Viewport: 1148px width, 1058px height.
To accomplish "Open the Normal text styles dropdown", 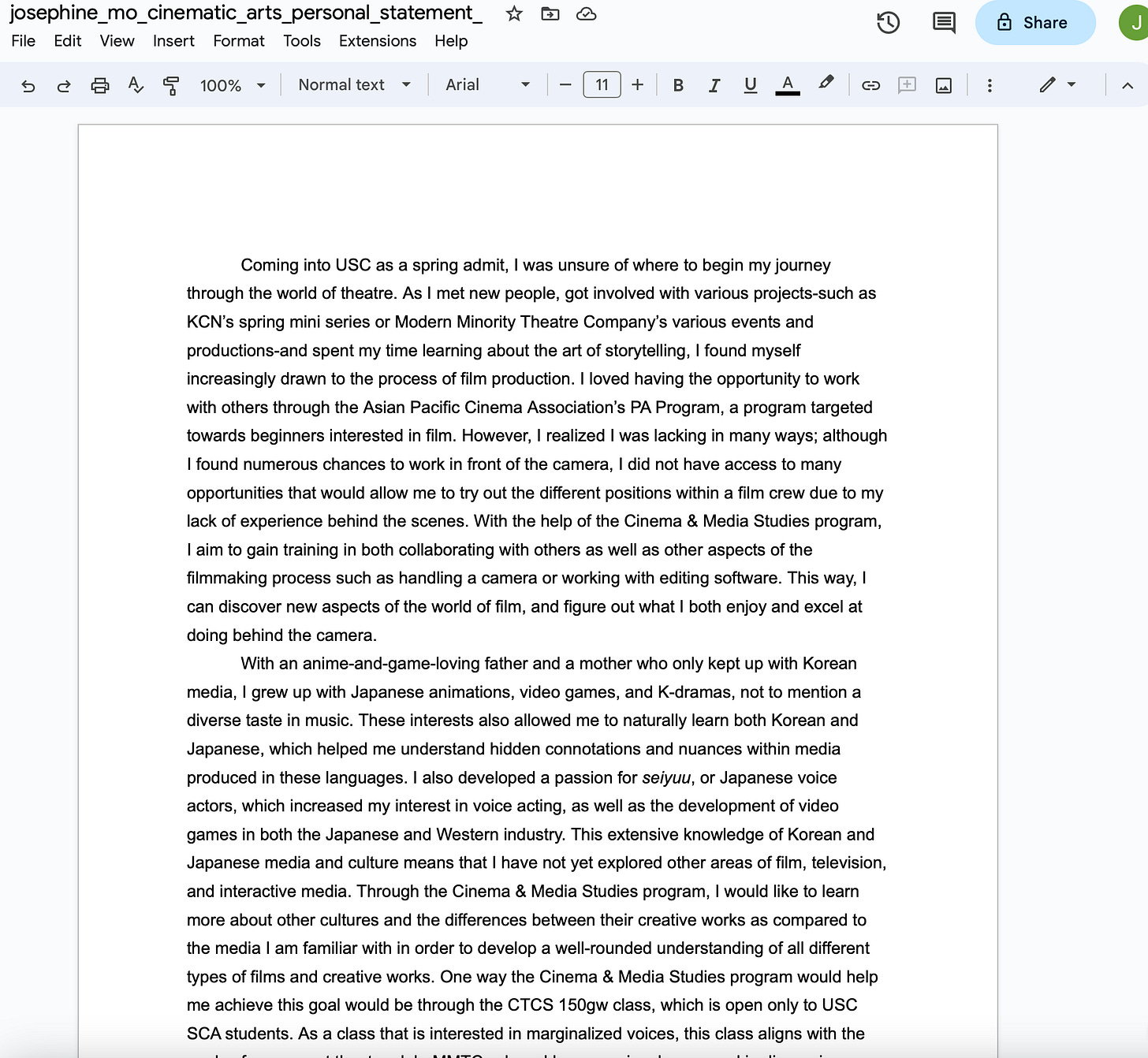I will pos(354,84).
